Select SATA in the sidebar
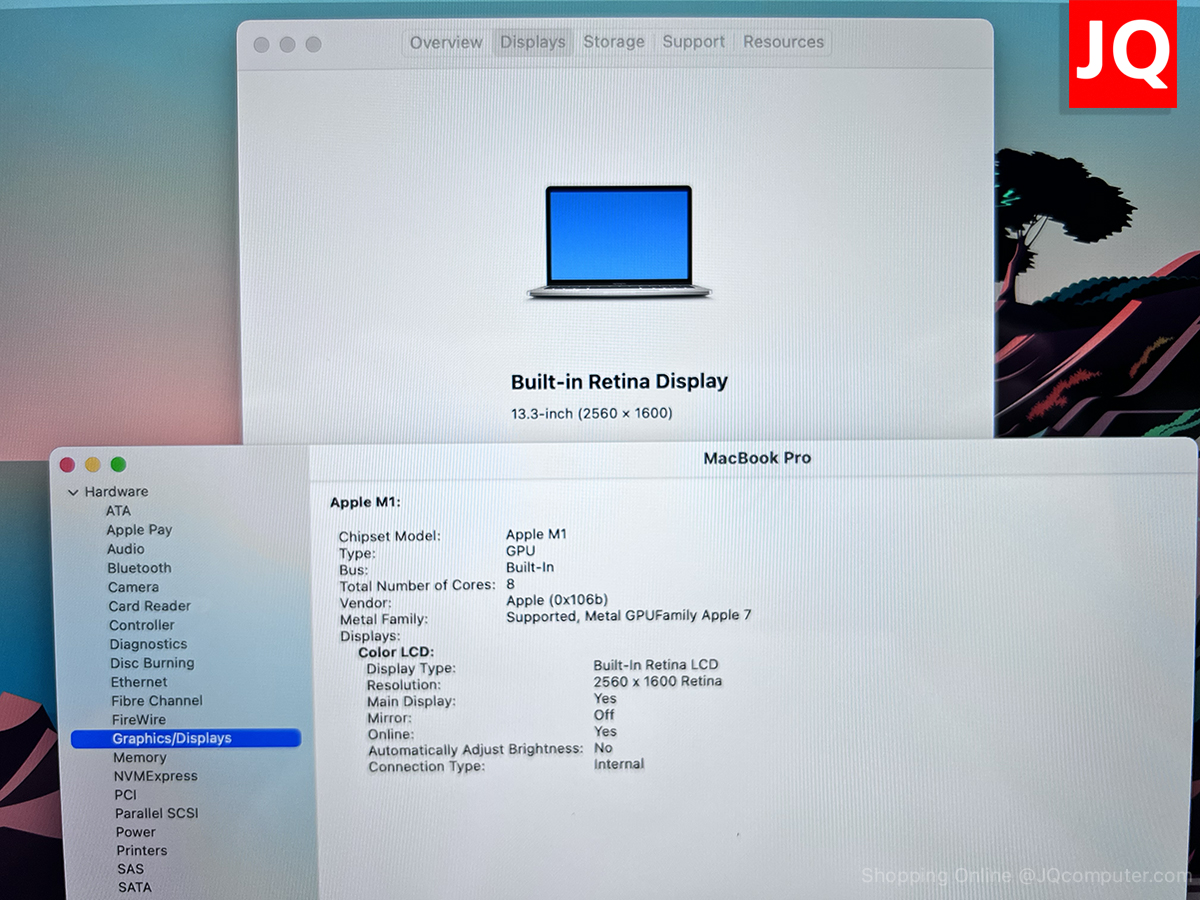Image resolution: width=1200 pixels, height=900 pixels. [134, 887]
